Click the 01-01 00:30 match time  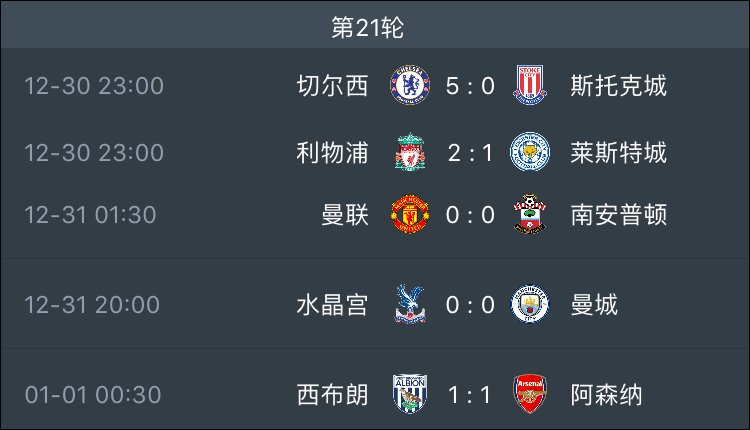(x=93, y=395)
